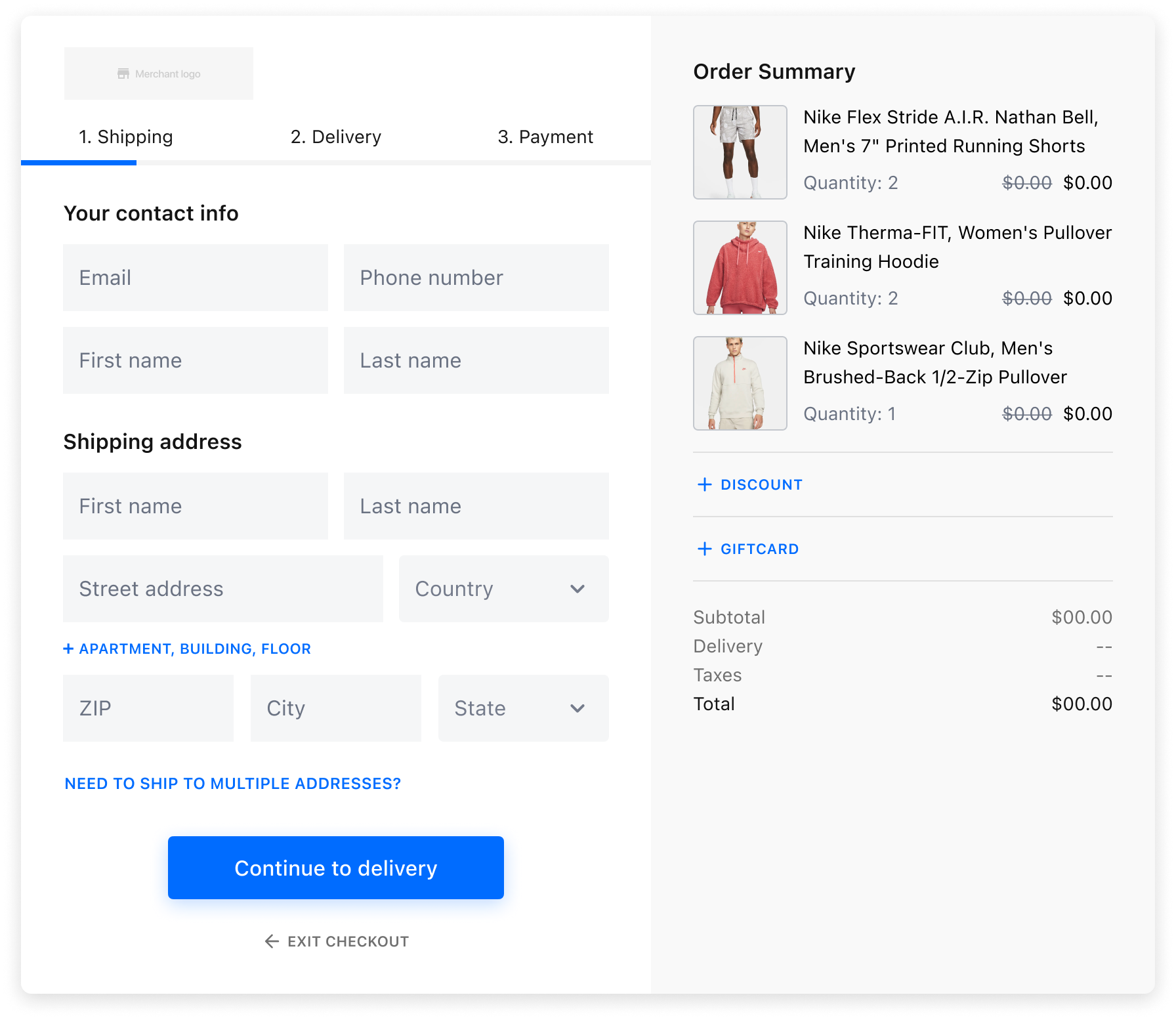Select the Street address field
The width and height of the screenshot is (1176, 1020).
223,589
